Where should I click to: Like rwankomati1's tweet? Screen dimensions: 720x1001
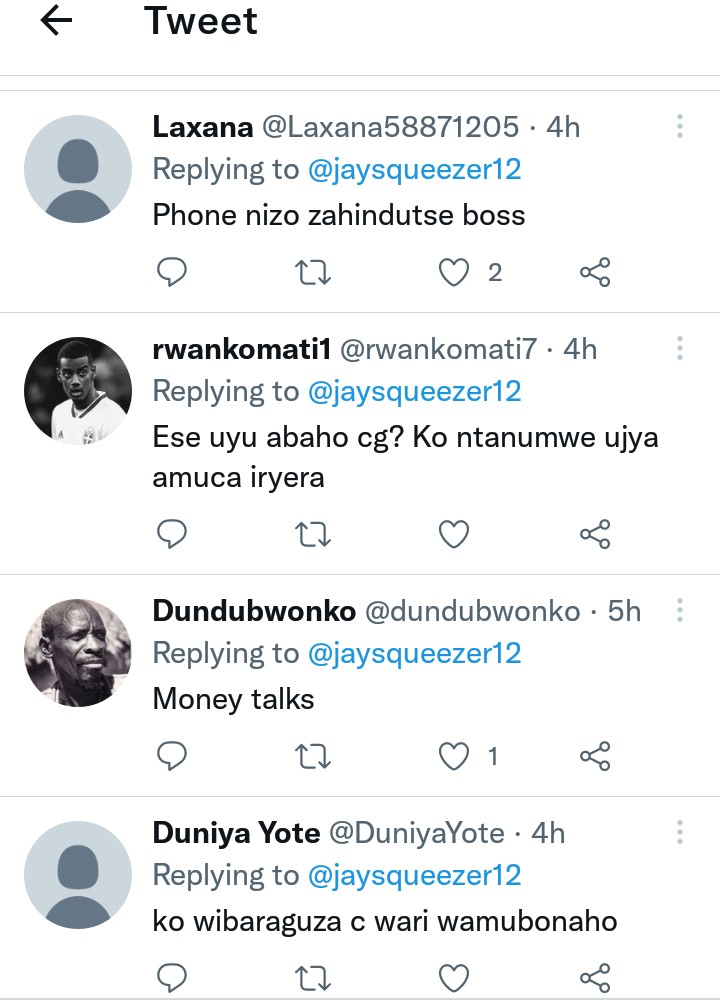(x=455, y=534)
